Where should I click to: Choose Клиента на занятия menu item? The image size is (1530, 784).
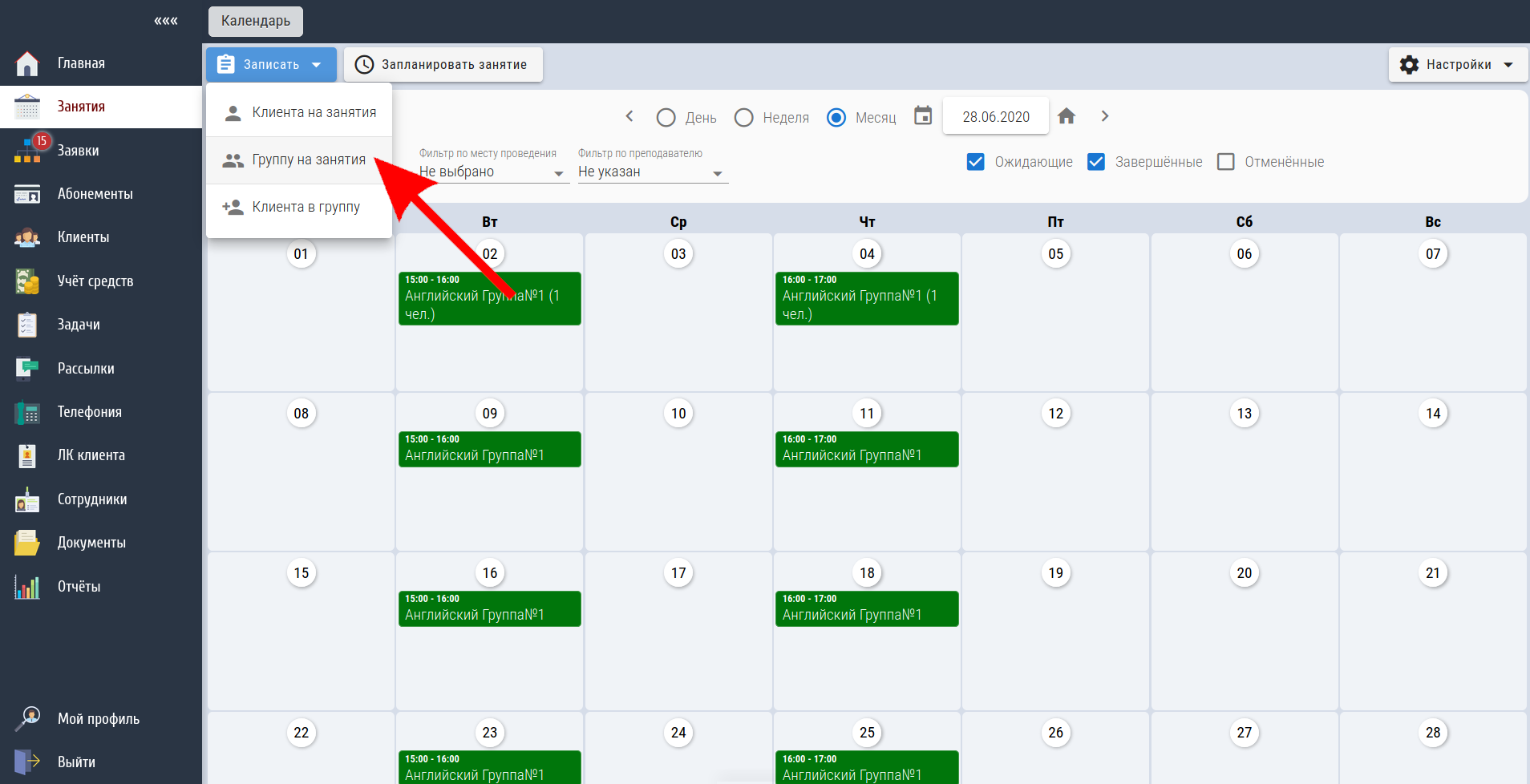[x=299, y=113]
